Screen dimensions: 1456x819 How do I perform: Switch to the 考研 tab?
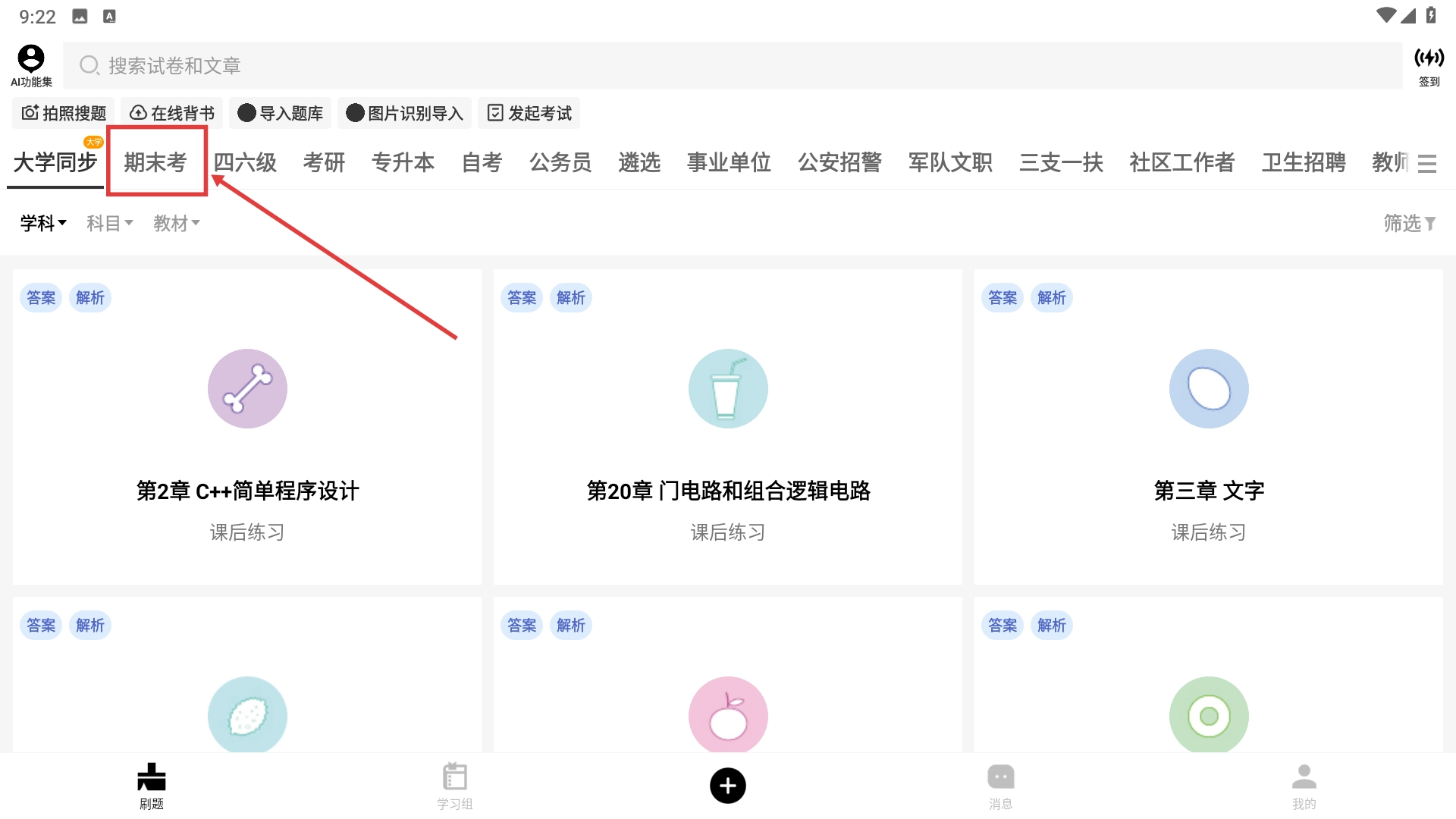[x=324, y=162]
